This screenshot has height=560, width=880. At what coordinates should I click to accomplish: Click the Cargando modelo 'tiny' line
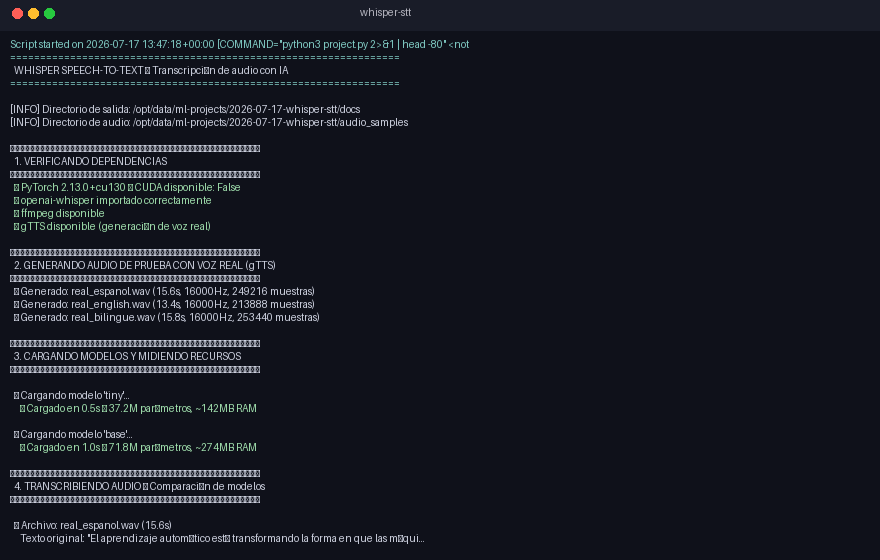pyautogui.click(x=71, y=395)
